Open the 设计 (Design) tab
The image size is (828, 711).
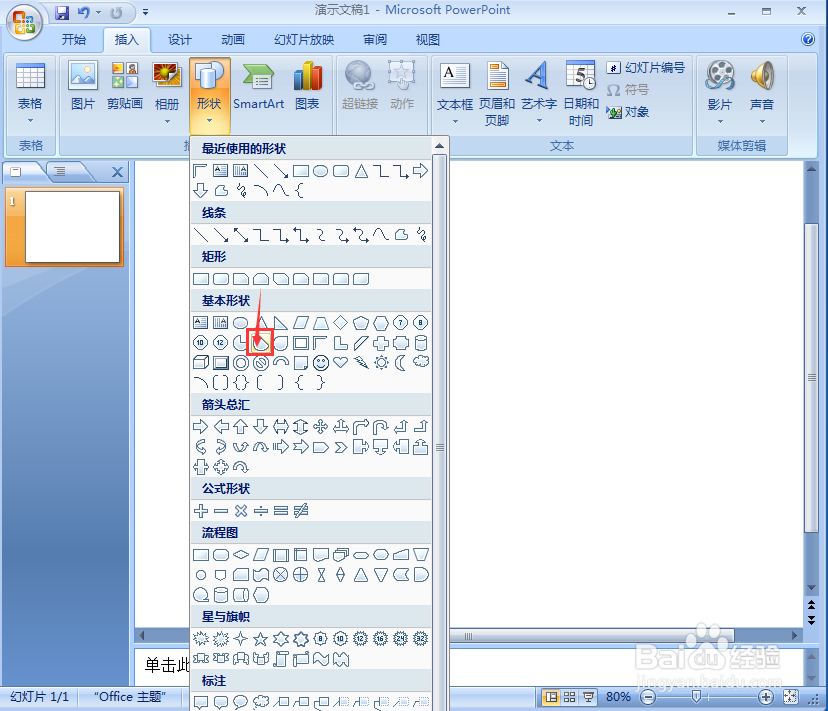[179, 40]
